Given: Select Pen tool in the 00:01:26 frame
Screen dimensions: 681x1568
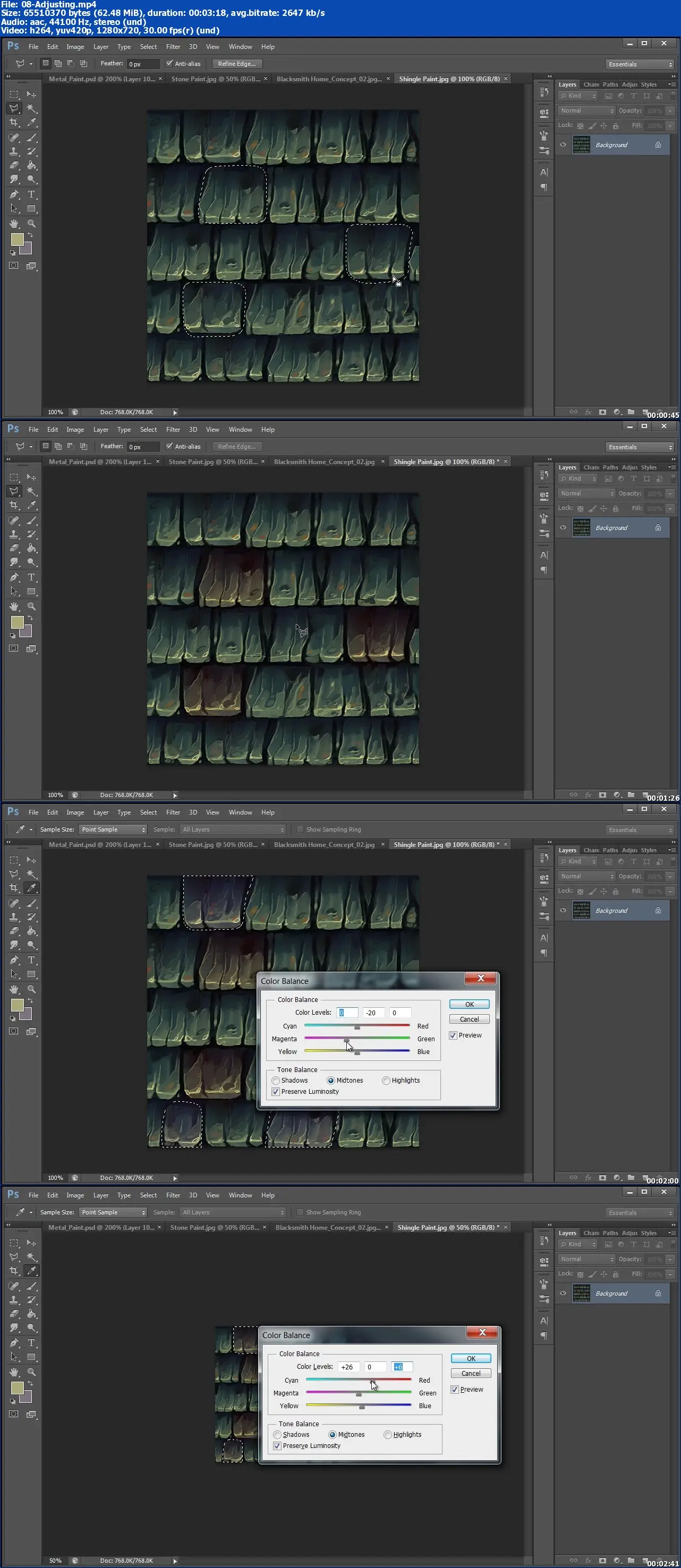Looking at the screenshot, I should (13, 577).
